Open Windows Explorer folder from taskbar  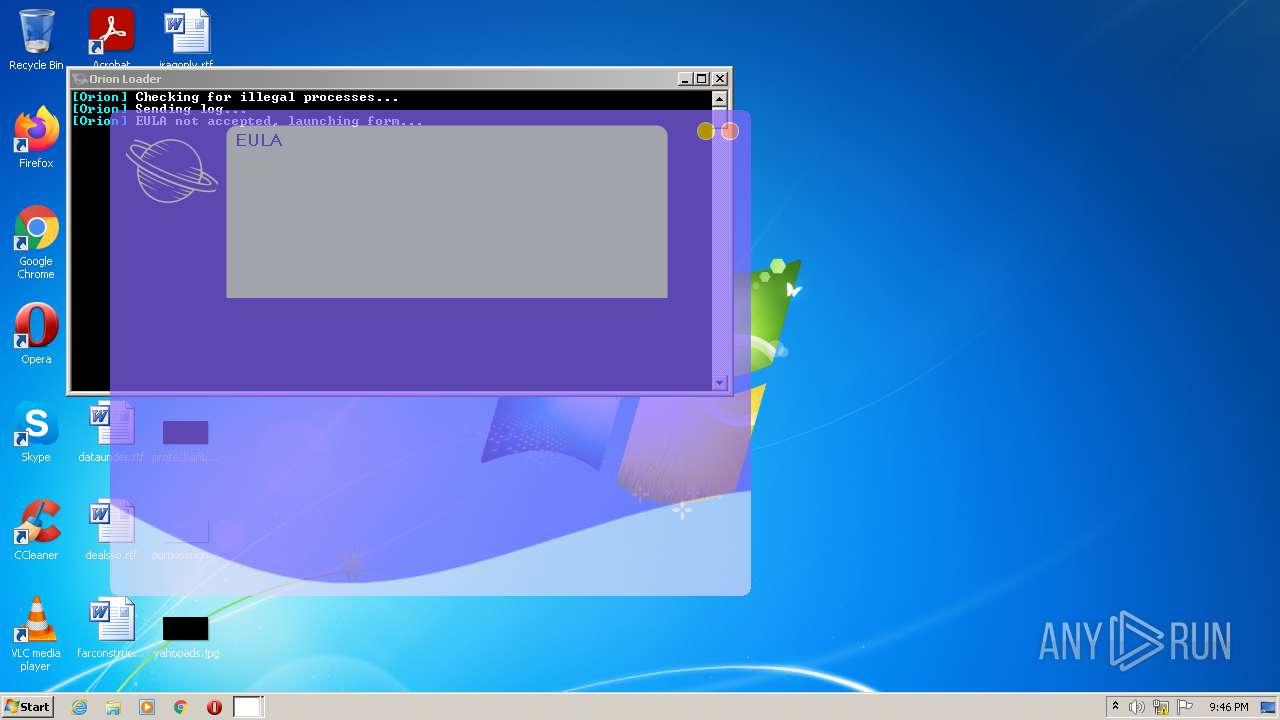113,707
